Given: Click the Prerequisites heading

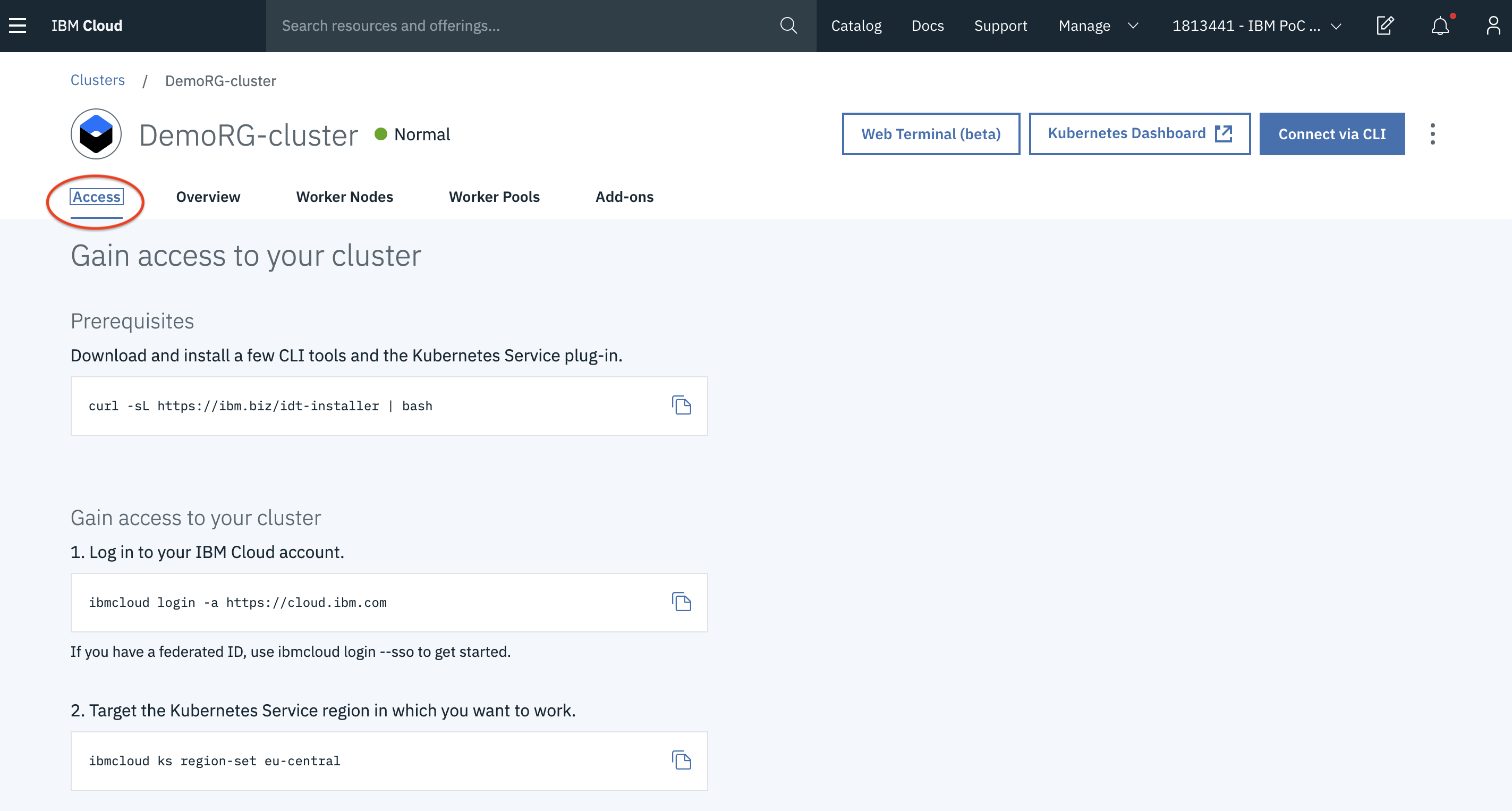Looking at the screenshot, I should point(132,321).
